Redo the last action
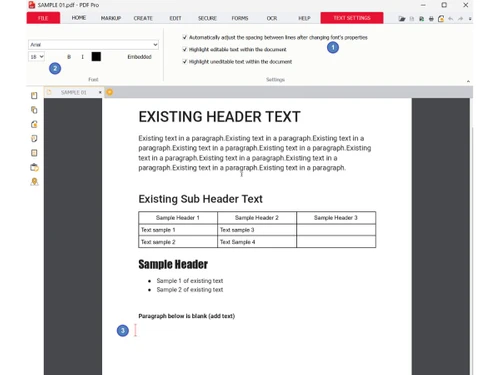This screenshot has width=500, height=375. click(460, 19)
